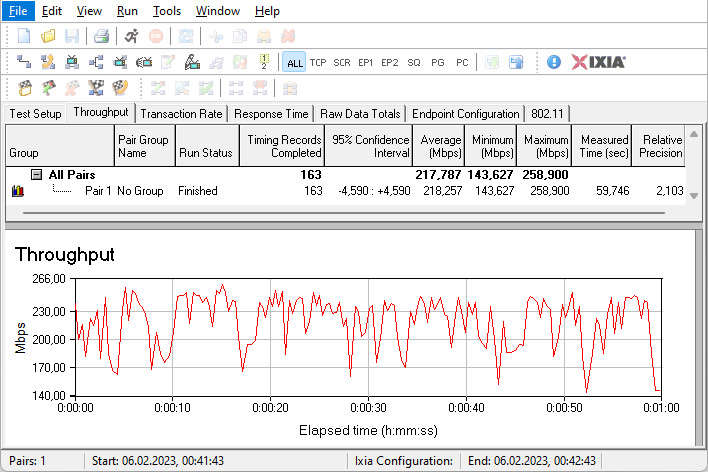The width and height of the screenshot is (708, 472).
Task: Click the Run Status column header
Action: point(207,146)
